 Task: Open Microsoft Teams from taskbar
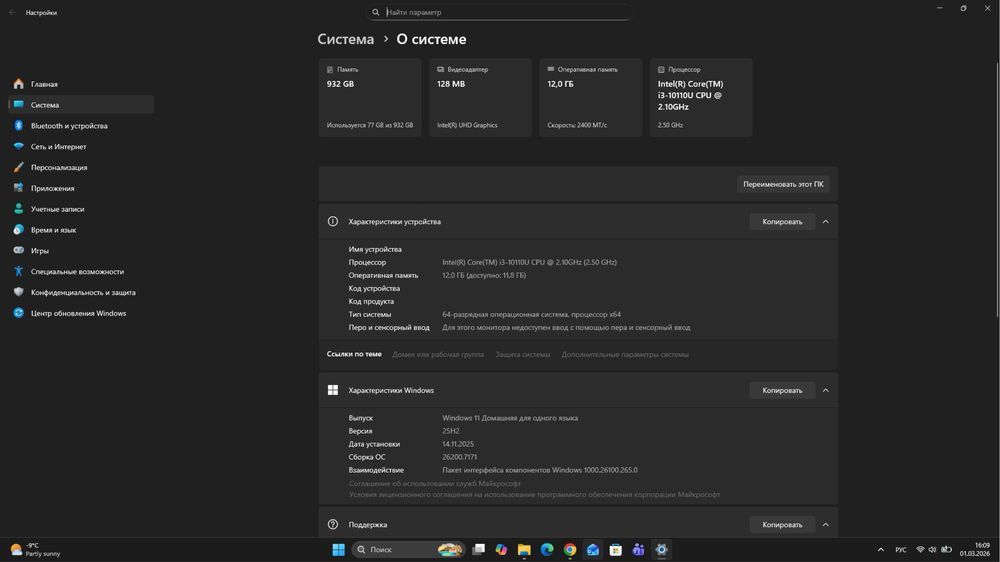638,550
